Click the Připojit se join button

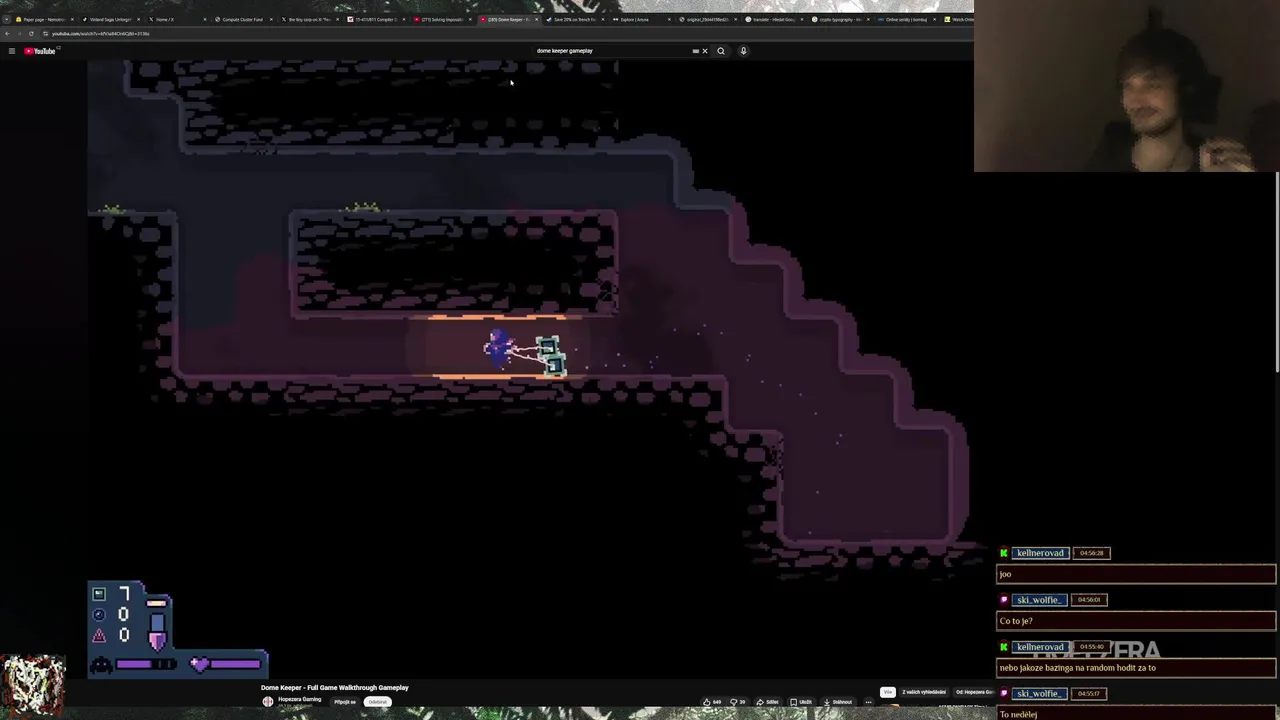pos(345,702)
